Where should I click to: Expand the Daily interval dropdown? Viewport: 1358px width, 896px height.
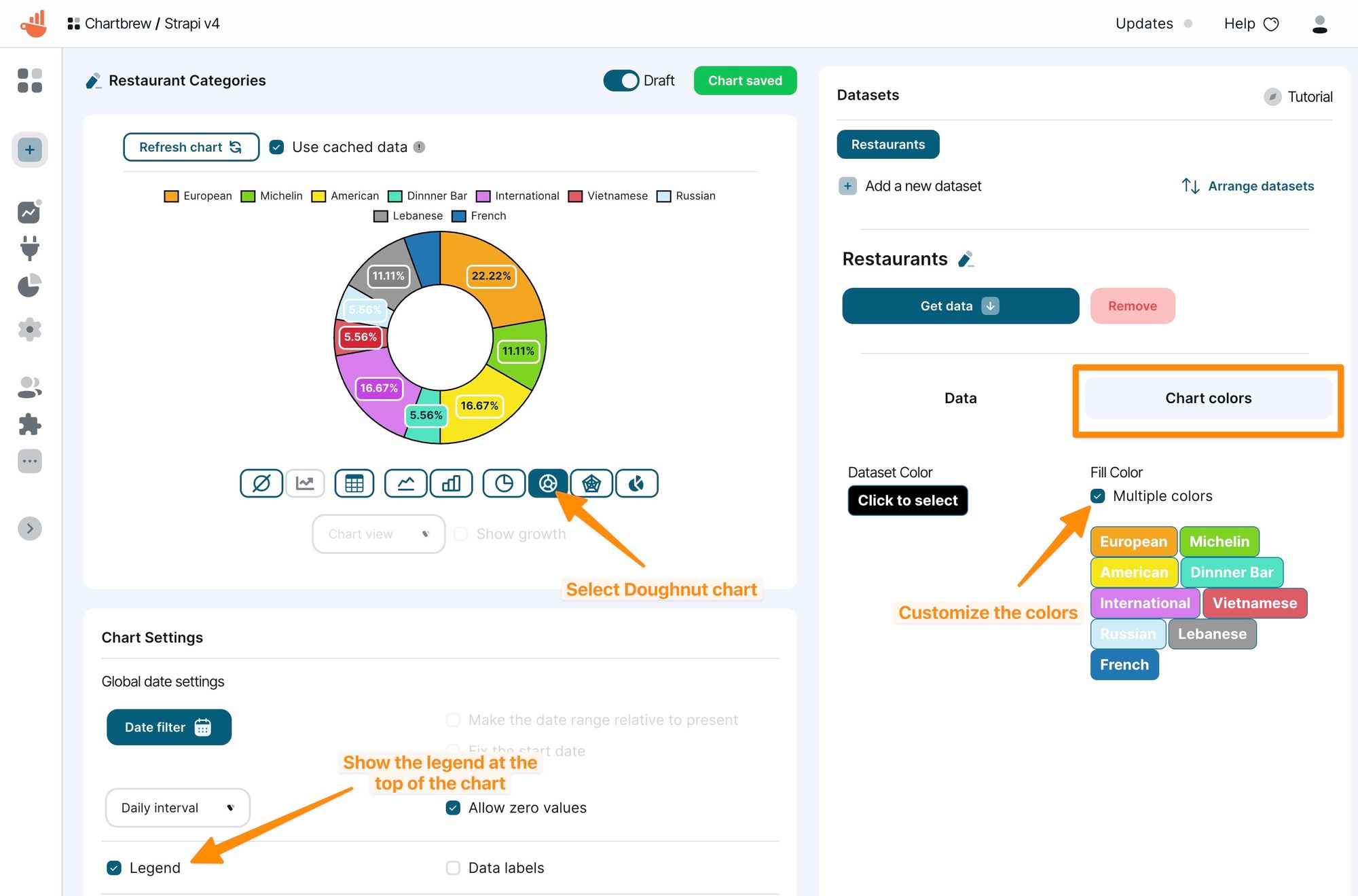[x=178, y=806]
